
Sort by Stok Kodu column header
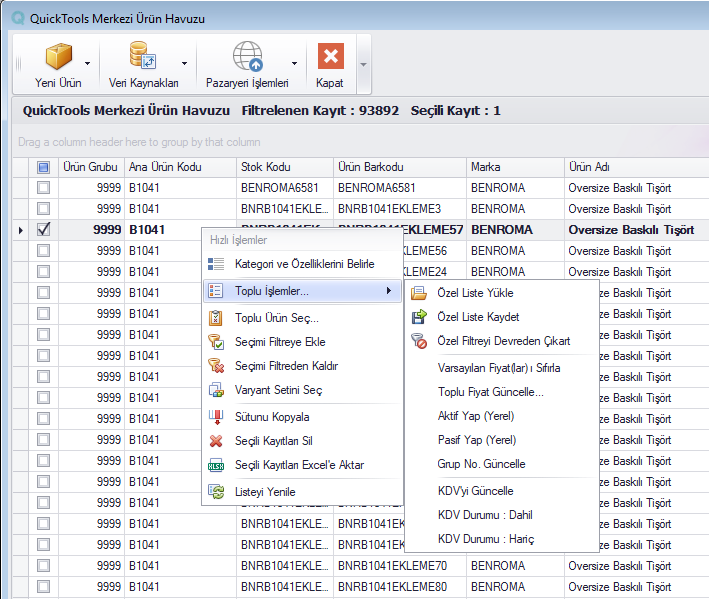[284, 167]
